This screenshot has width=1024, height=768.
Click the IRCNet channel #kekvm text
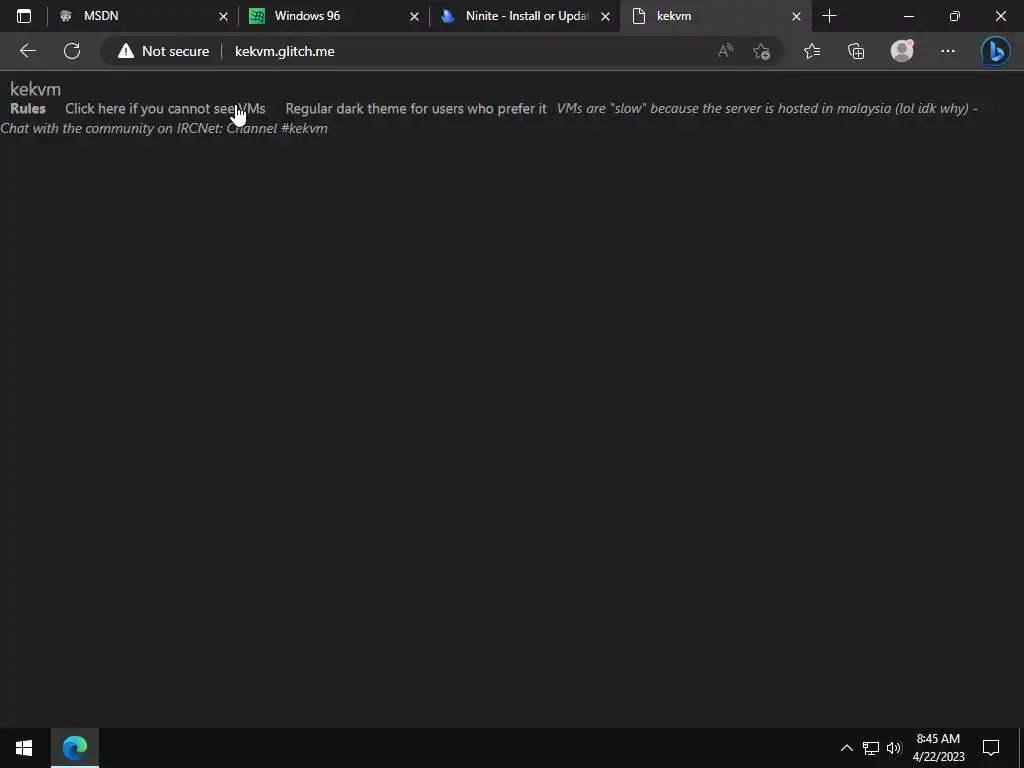163,128
